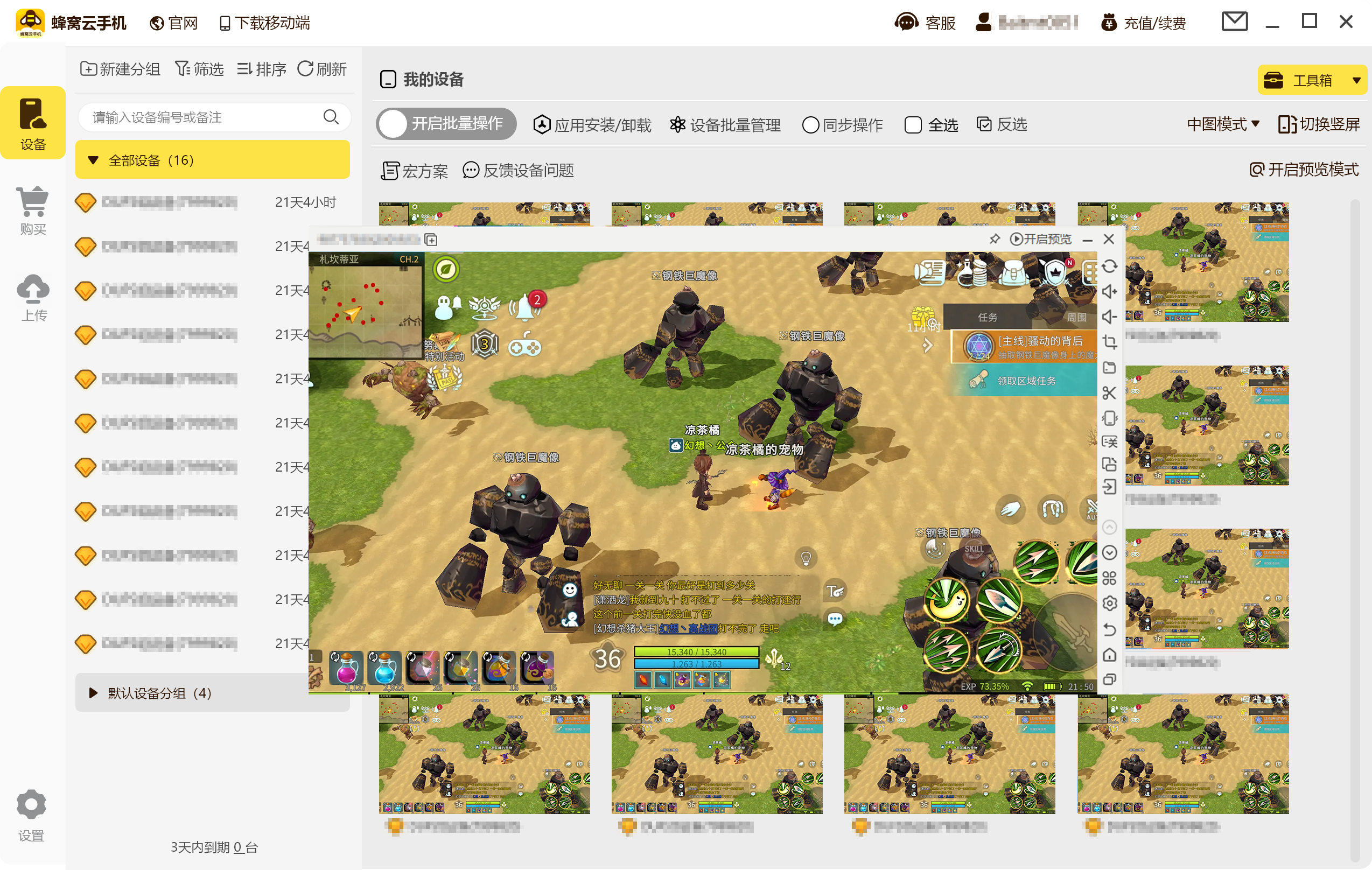Click the recent apps icon in device toolbar
The width and height of the screenshot is (1372, 870).
[x=1109, y=679]
